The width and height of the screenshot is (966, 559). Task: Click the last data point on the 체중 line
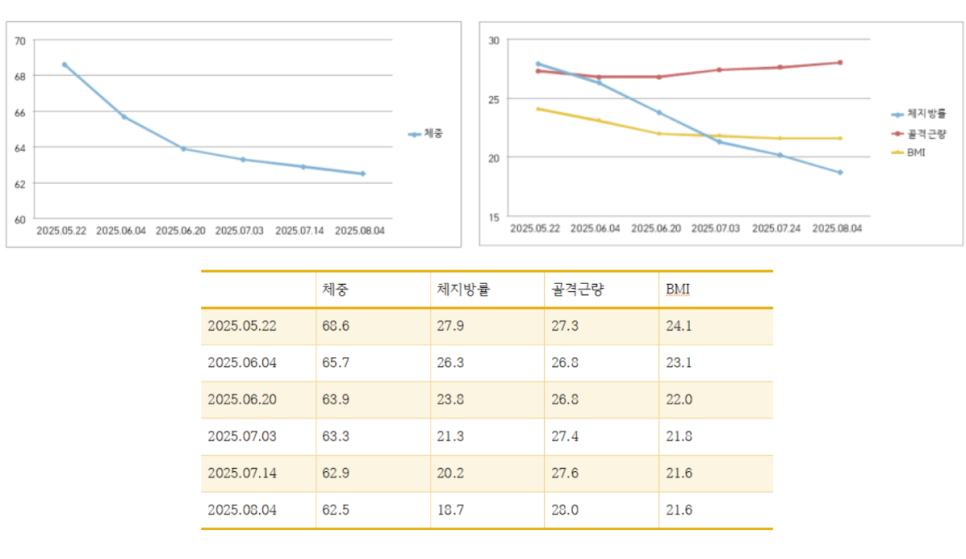[363, 174]
